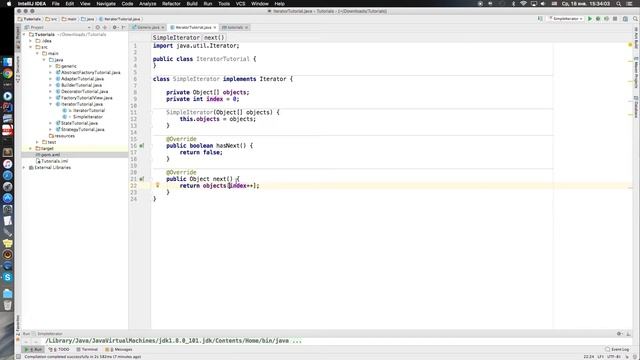Screen dimensions: 640x360
Task: Open Spotlight search in menu bar
Action: (x=619, y=4)
